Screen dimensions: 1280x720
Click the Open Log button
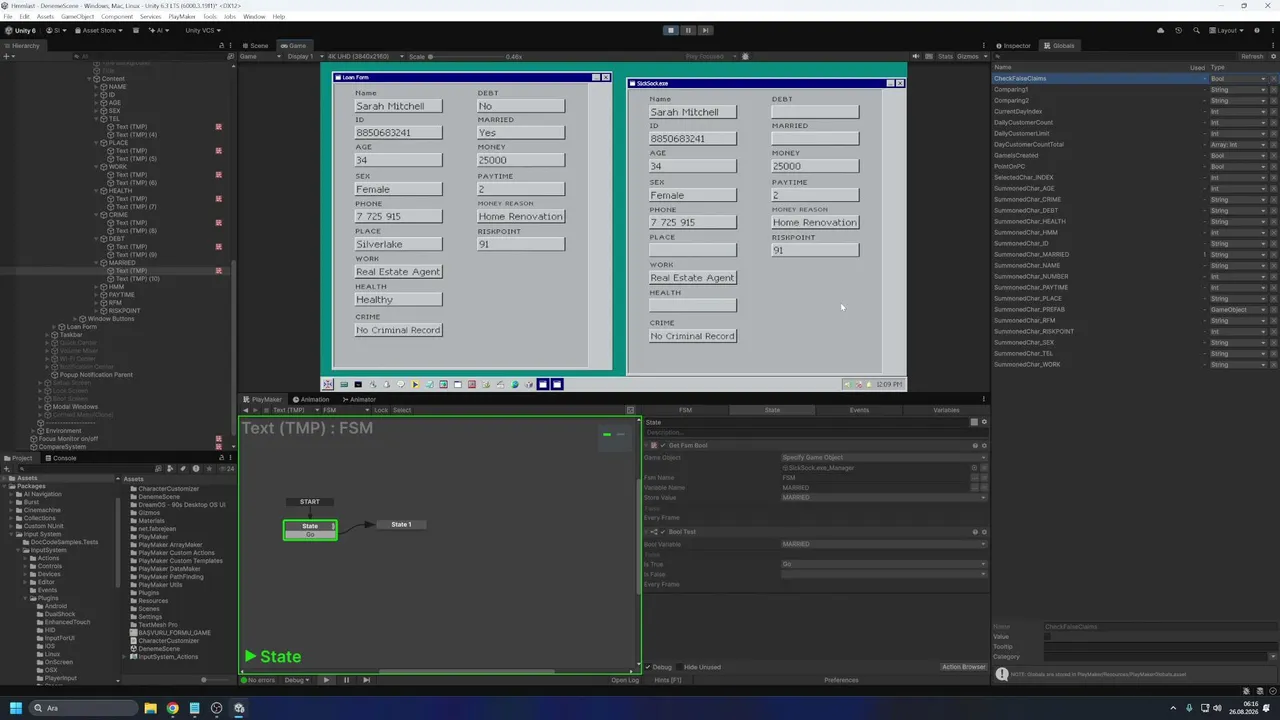(625, 680)
